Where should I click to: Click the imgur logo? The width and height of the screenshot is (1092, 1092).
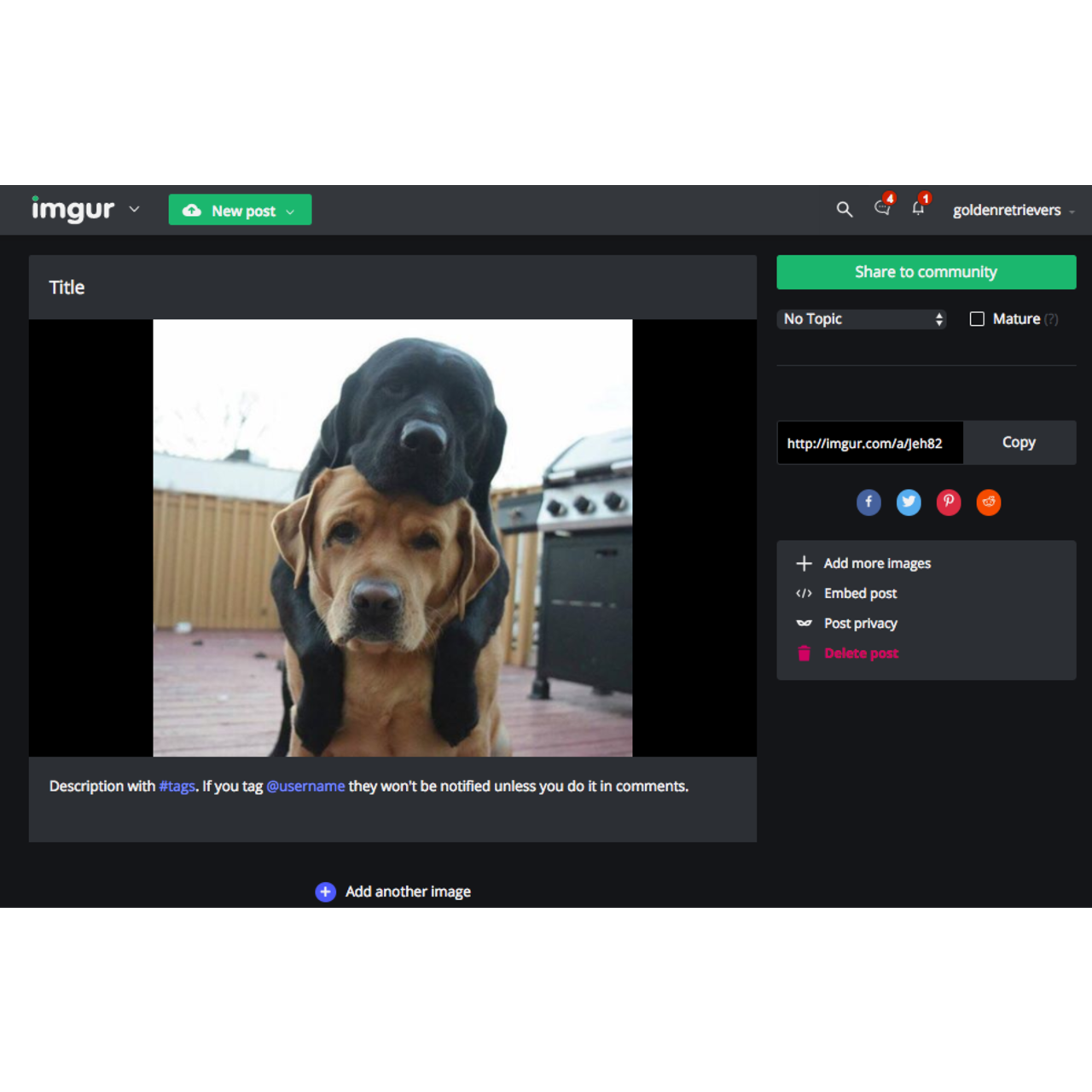point(72,209)
